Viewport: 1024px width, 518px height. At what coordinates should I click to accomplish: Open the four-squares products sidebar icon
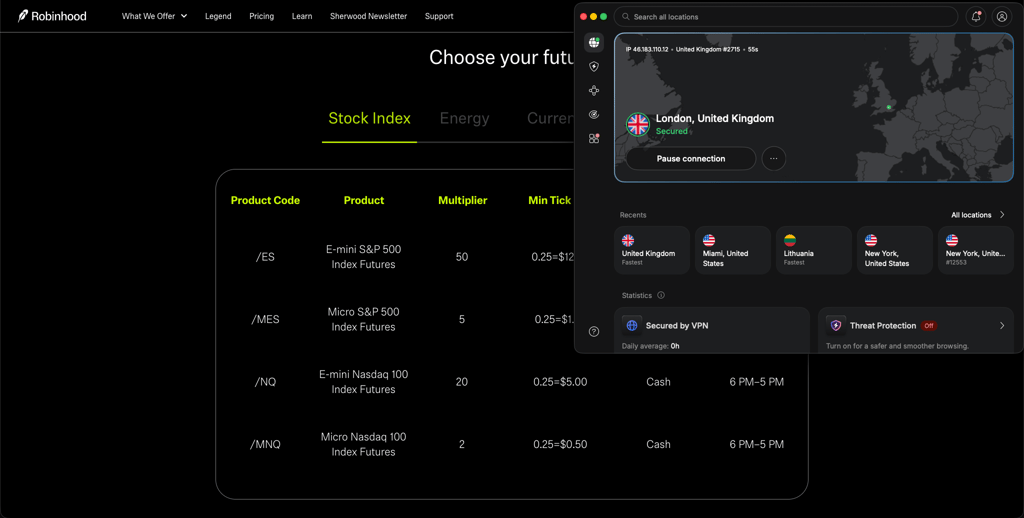tap(594, 138)
